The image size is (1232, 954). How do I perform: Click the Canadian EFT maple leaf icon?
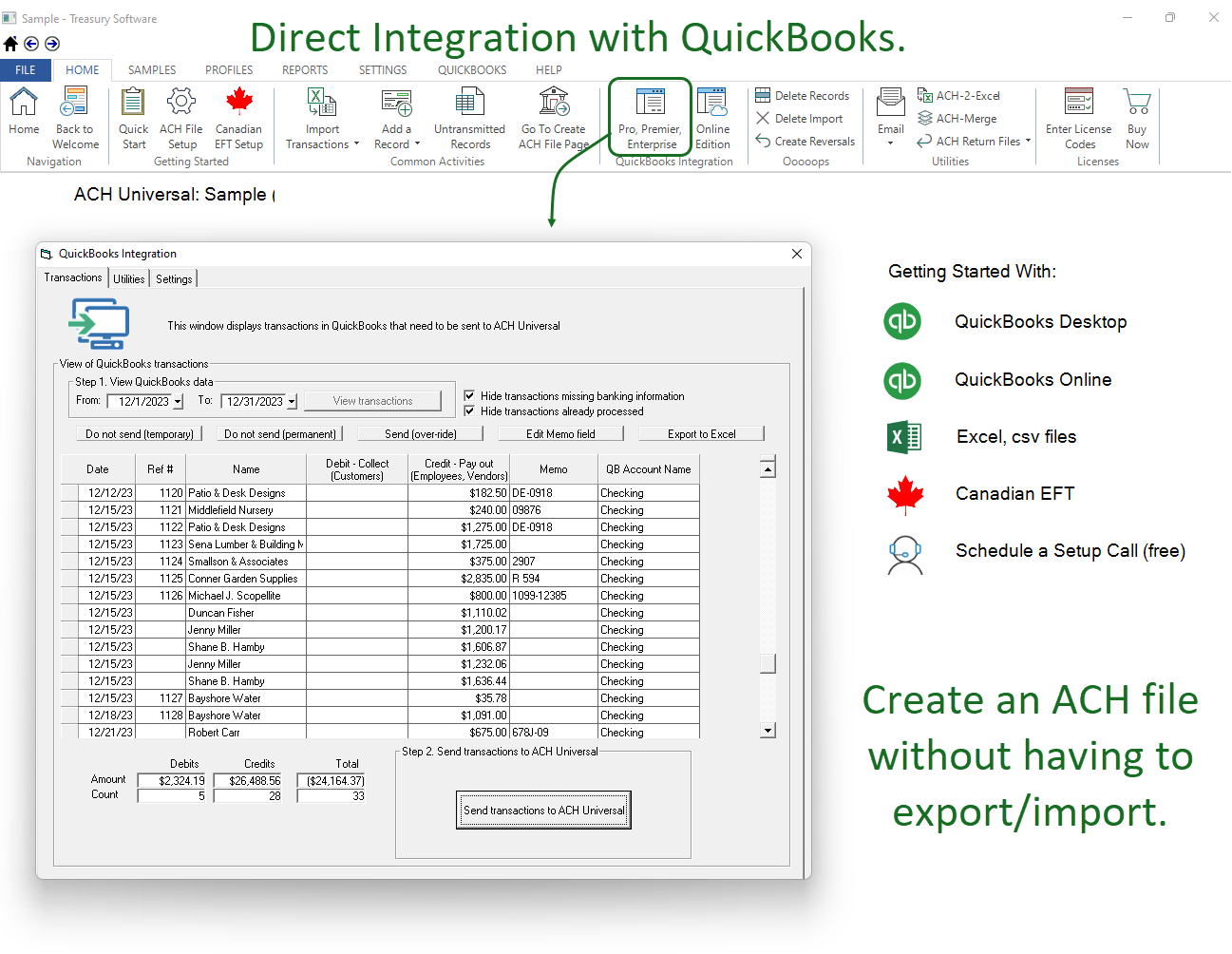(905, 494)
